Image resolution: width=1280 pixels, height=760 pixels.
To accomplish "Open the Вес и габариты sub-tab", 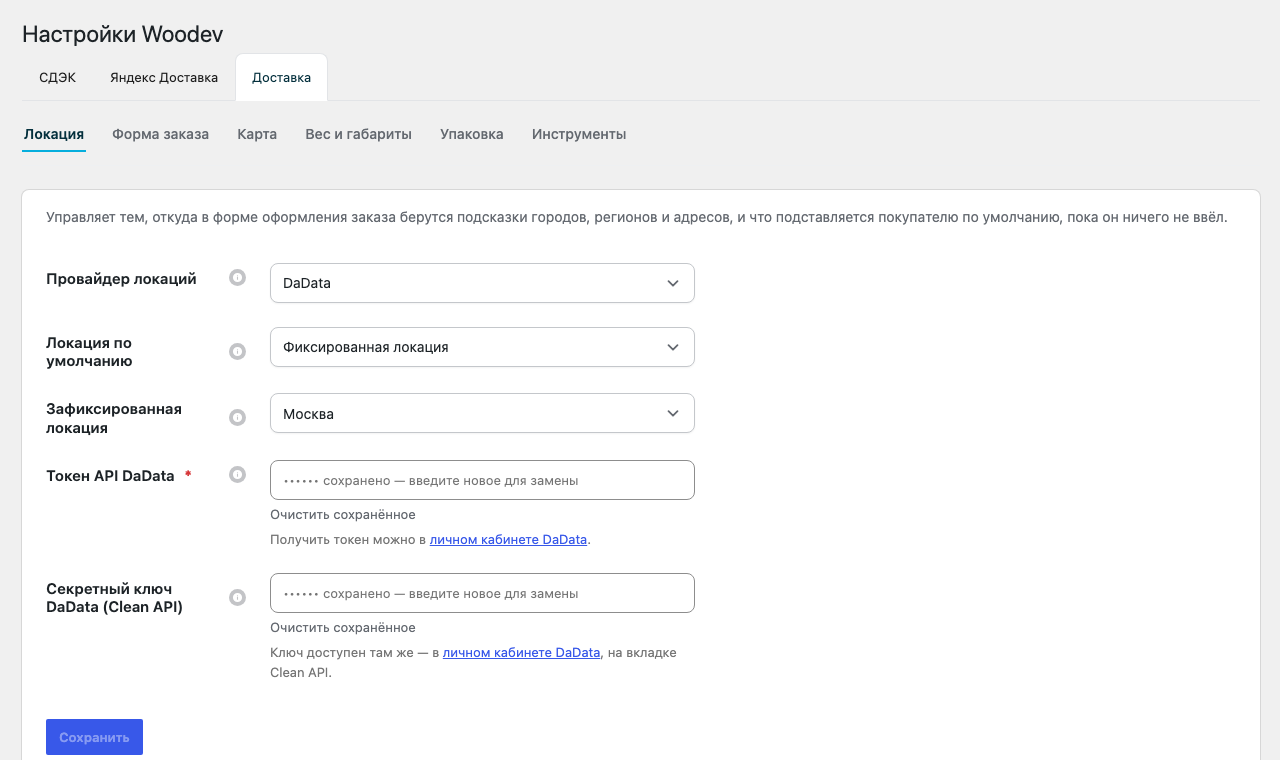I will (358, 134).
